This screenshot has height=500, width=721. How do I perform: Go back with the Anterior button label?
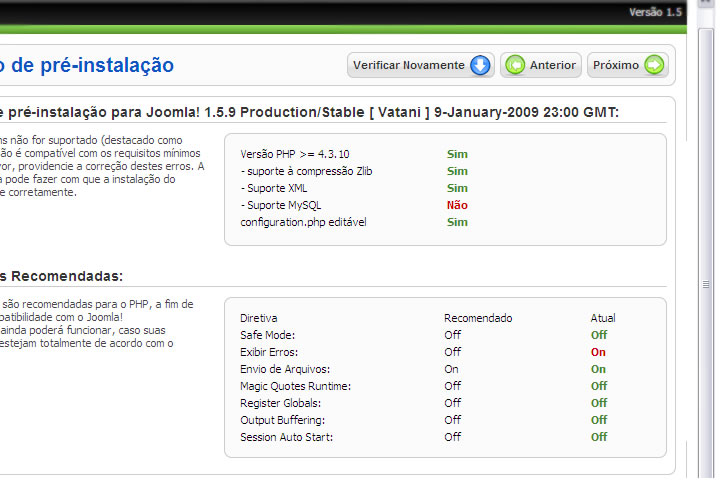(553, 65)
